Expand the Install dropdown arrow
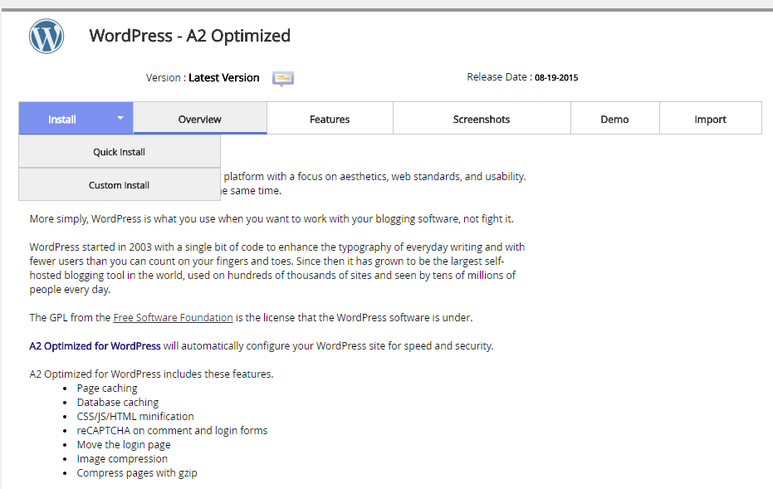 click(x=120, y=118)
